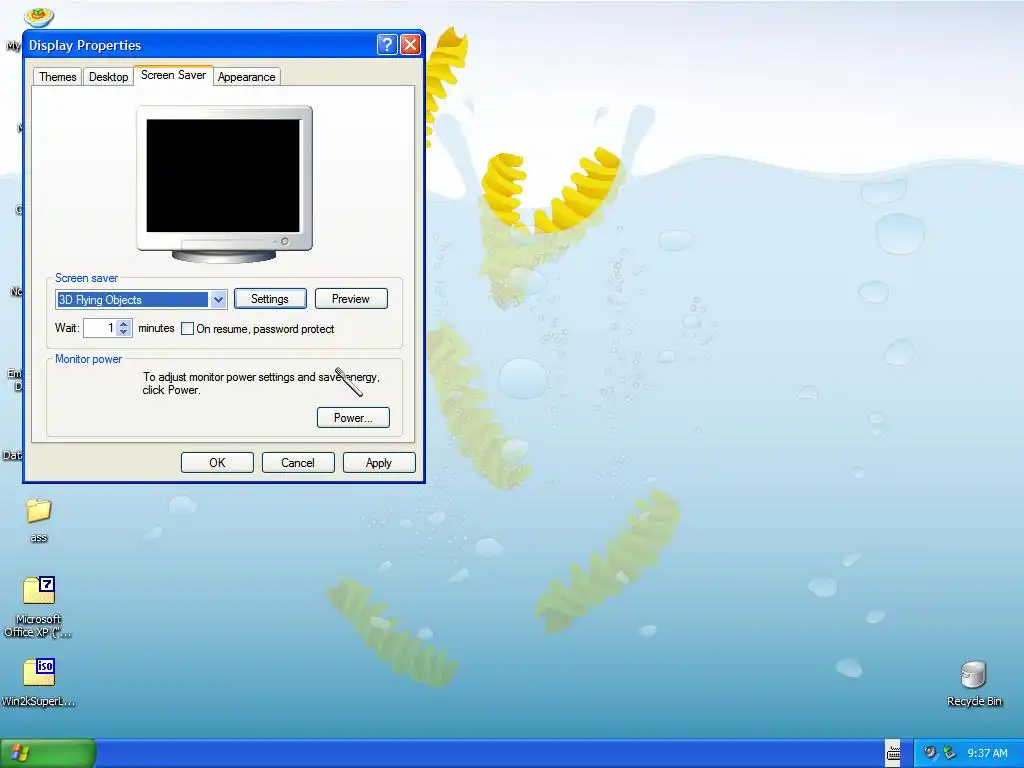The height and width of the screenshot is (768, 1024).
Task: Select the Recycle Bin icon
Action: tap(974, 683)
